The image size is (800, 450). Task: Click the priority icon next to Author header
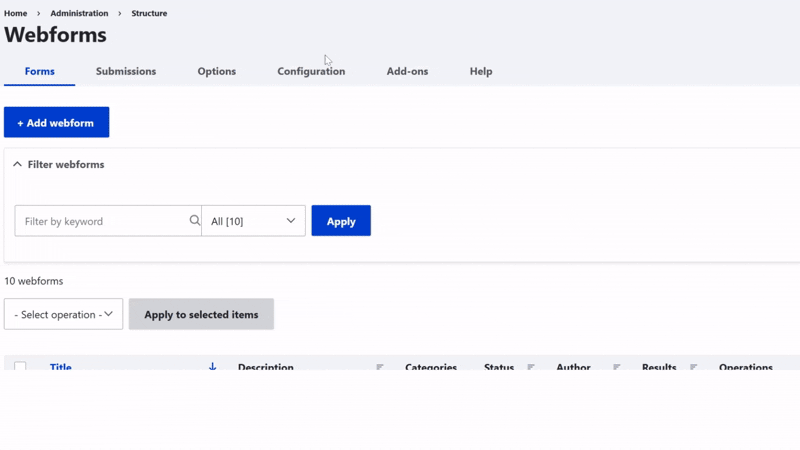(x=616, y=367)
